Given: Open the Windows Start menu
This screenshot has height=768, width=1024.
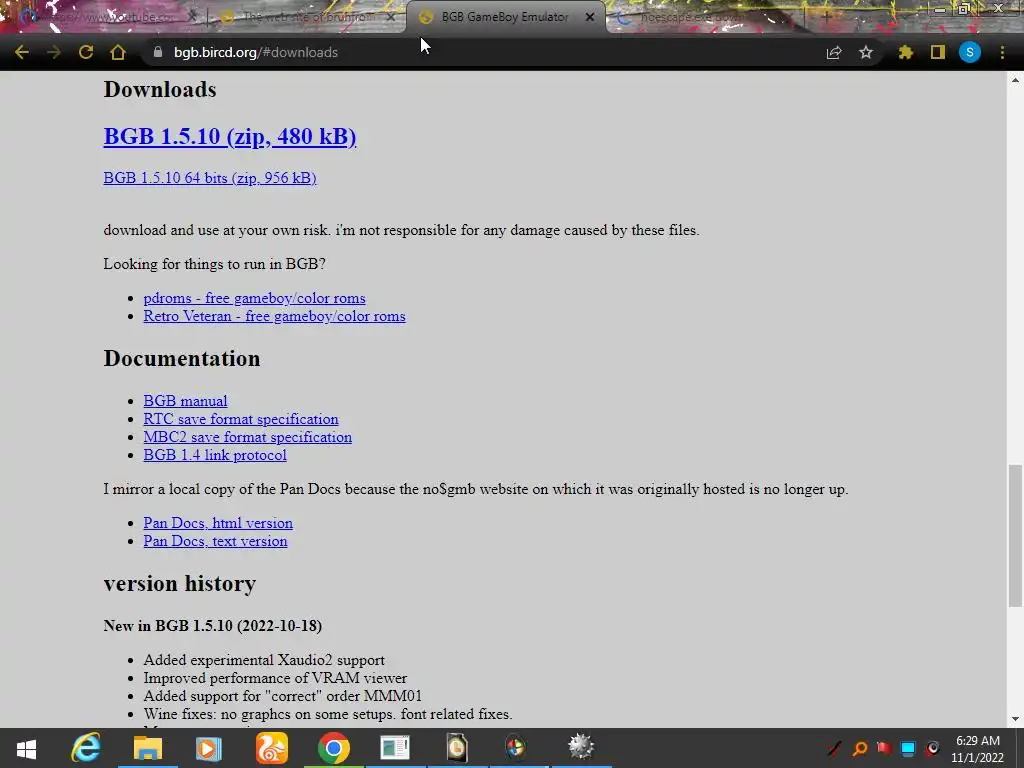Looking at the screenshot, I should (x=26, y=748).
